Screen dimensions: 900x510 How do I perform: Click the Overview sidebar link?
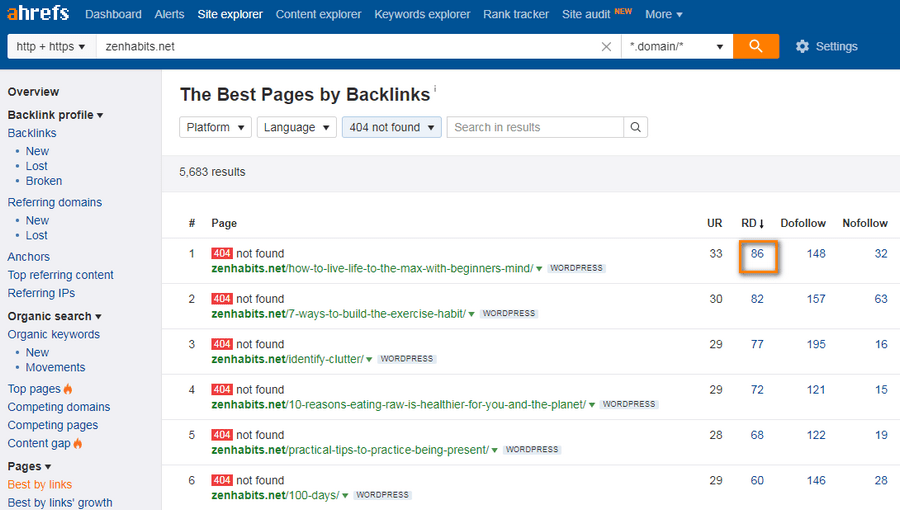[33, 92]
